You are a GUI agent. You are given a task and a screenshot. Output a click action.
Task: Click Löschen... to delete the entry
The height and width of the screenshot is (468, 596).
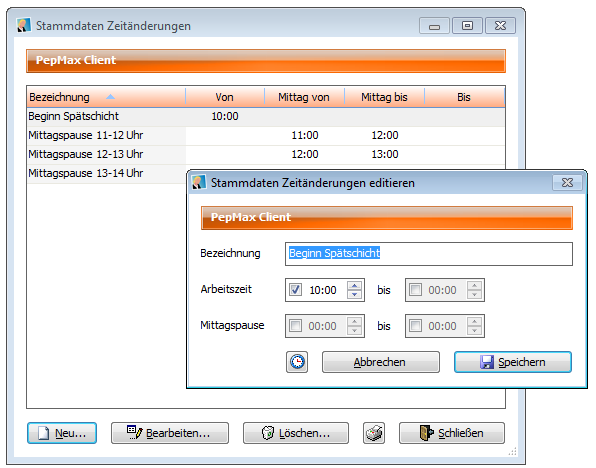296,433
